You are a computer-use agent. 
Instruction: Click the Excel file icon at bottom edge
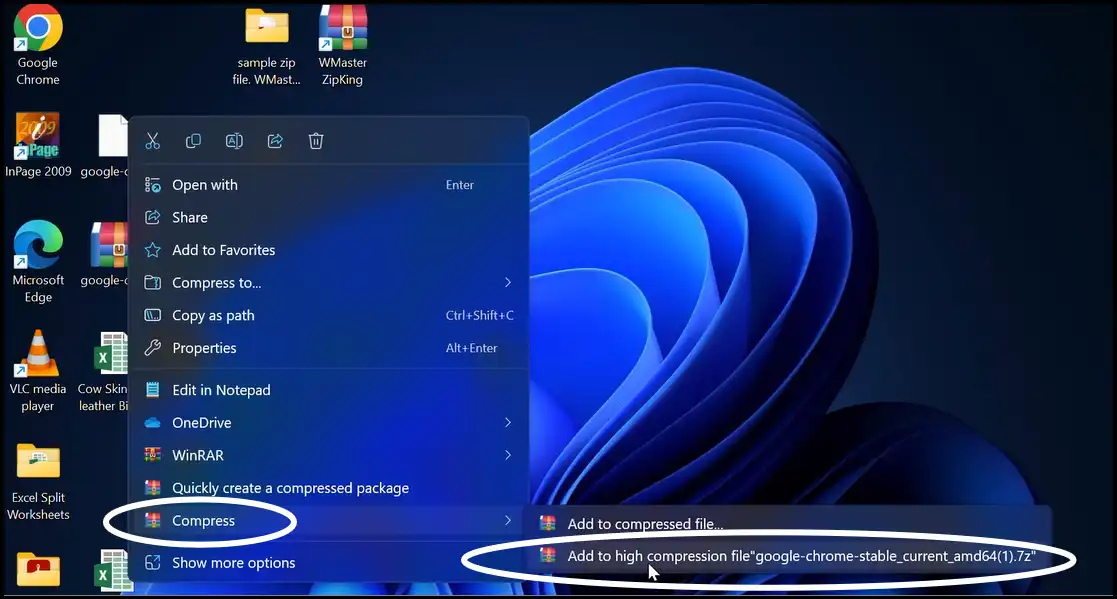click(112, 571)
